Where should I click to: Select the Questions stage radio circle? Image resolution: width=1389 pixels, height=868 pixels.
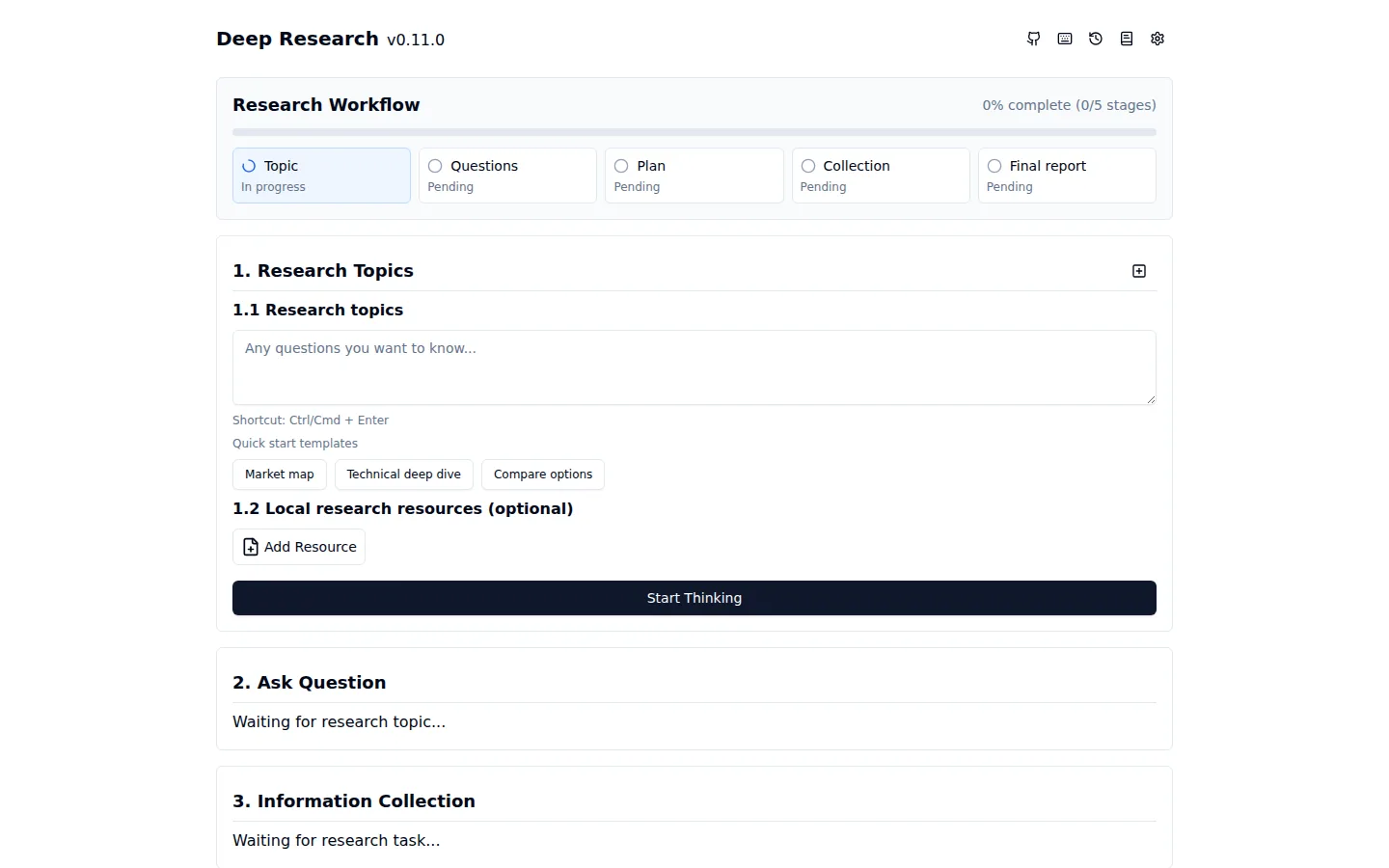[435, 166]
